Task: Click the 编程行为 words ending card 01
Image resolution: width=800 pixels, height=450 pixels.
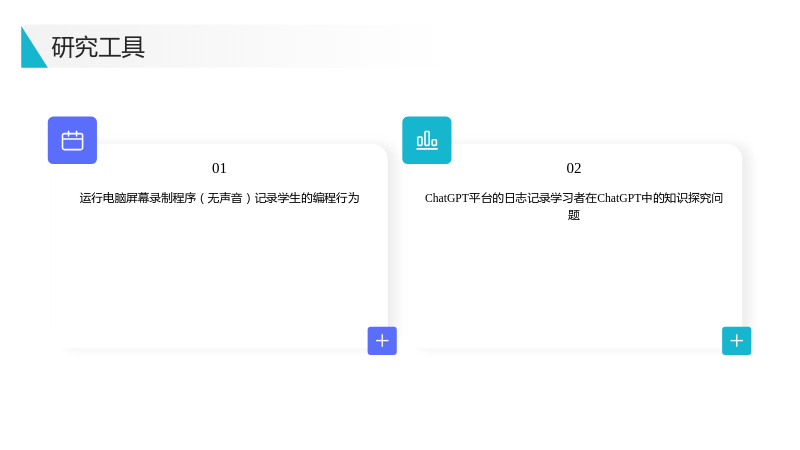Action: click(336, 198)
